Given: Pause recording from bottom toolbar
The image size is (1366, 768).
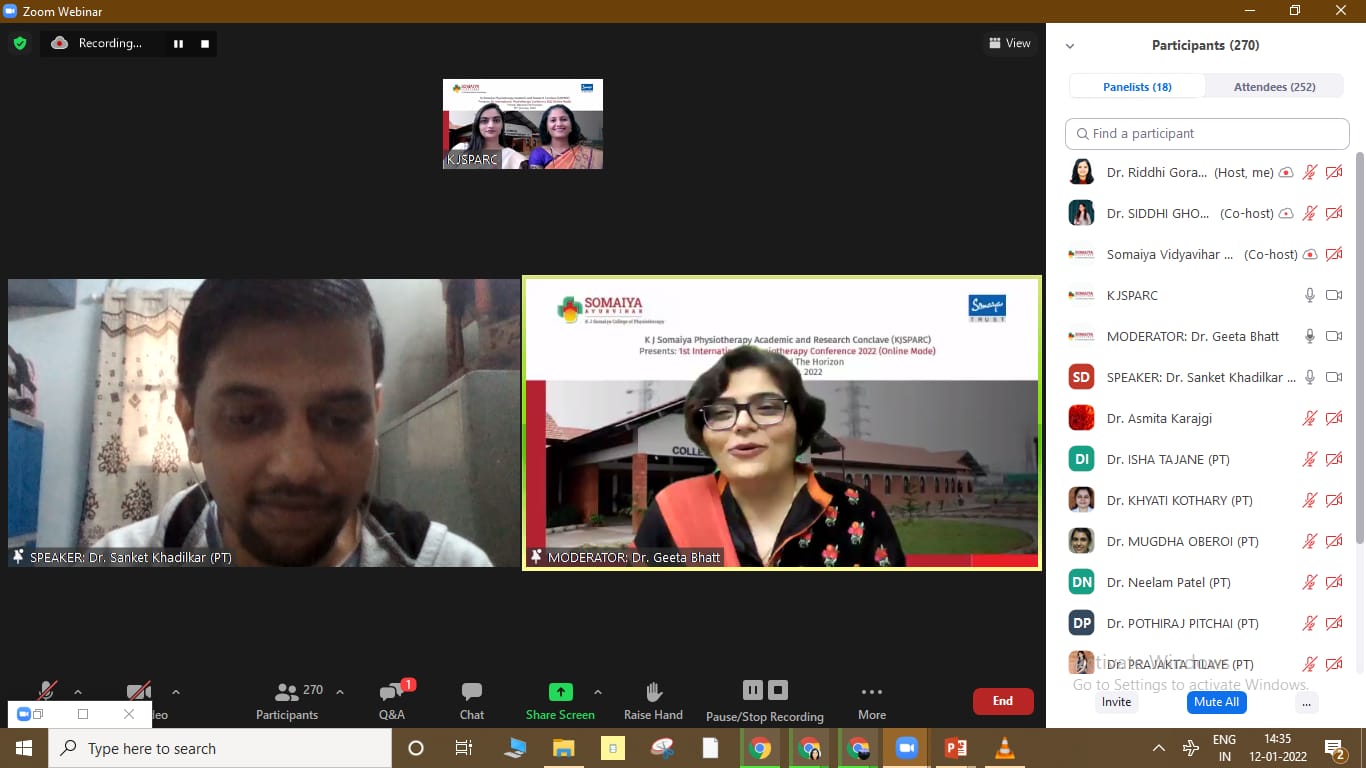Looking at the screenshot, I should point(753,690).
